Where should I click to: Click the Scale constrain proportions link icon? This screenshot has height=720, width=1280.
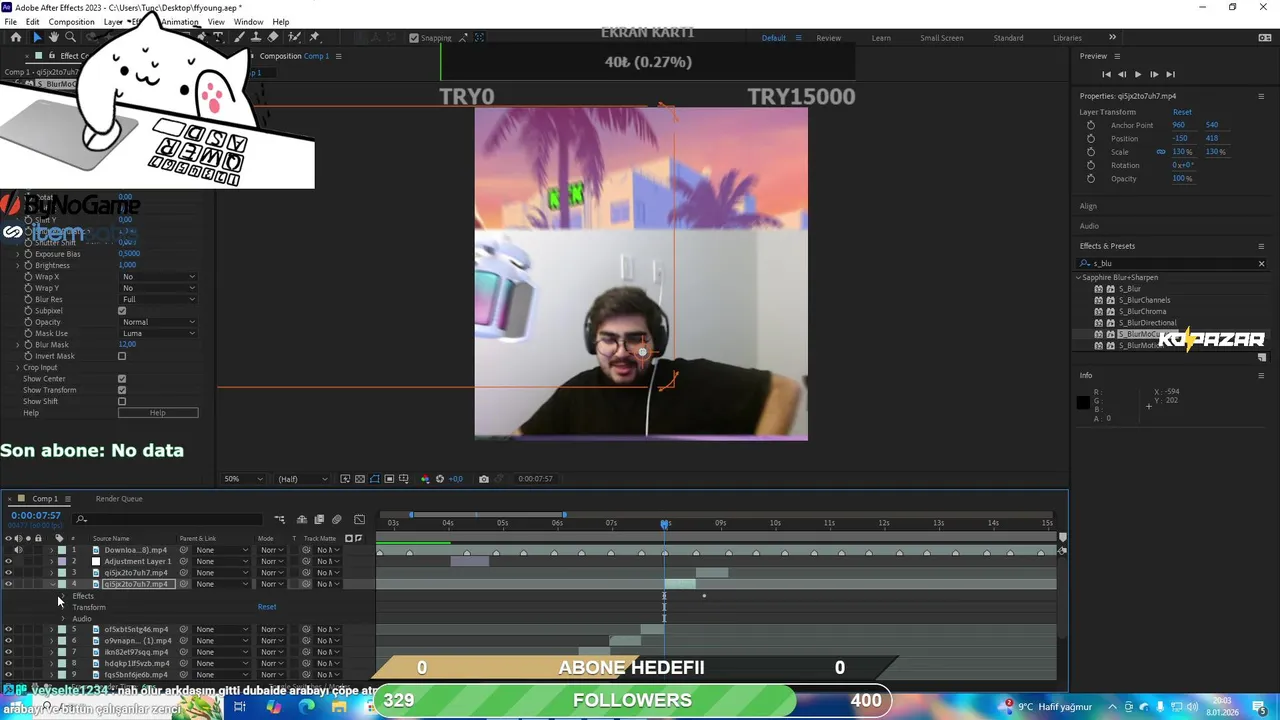click(1161, 152)
